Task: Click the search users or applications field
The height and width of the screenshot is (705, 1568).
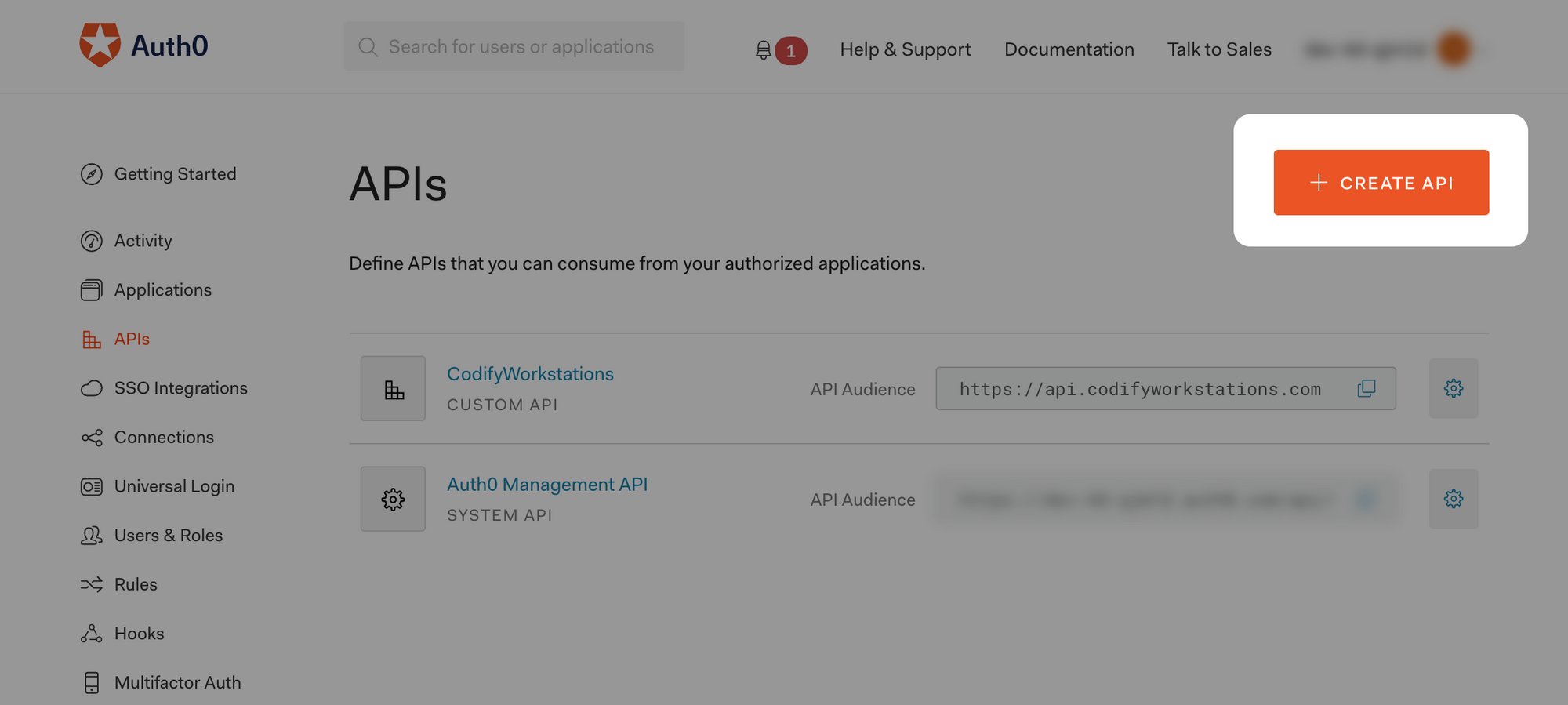Action: pyautogui.click(x=514, y=46)
